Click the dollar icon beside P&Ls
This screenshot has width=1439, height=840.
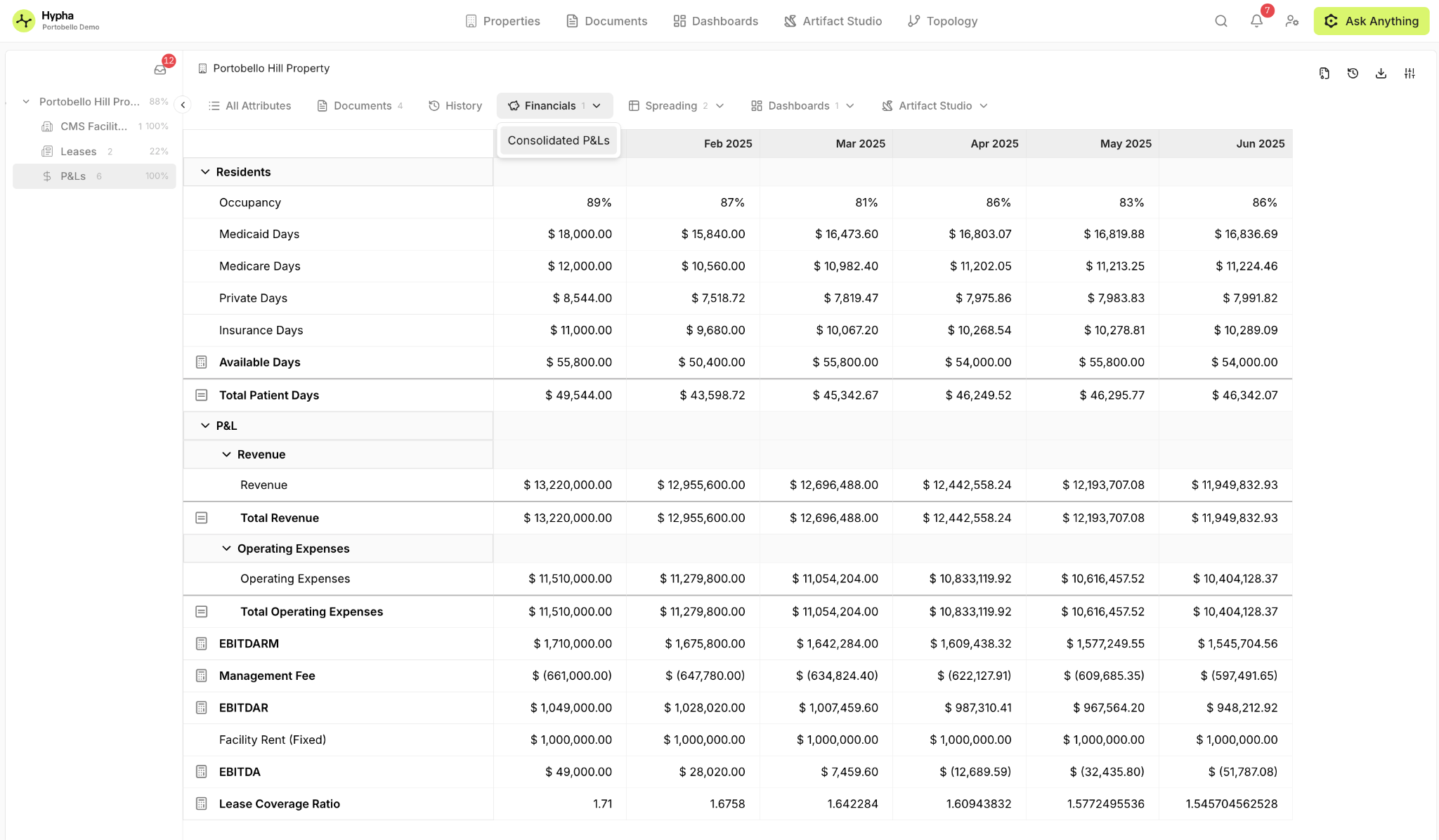[47, 176]
